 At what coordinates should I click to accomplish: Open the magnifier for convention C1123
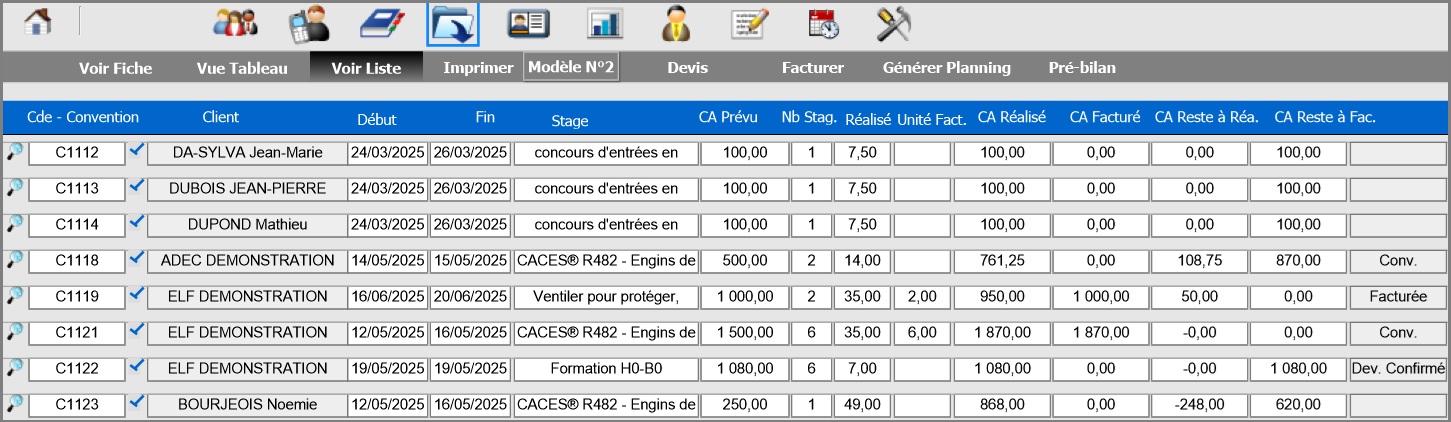point(14,404)
